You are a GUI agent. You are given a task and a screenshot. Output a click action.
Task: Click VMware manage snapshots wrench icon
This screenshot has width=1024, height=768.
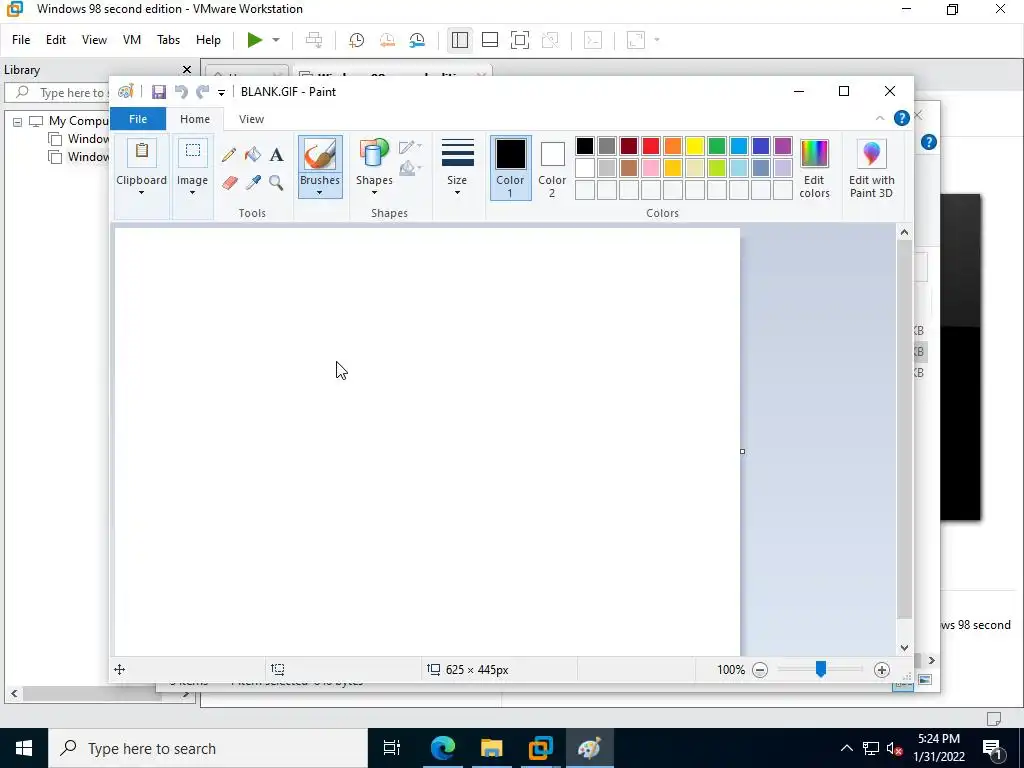(x=417, y=40)
